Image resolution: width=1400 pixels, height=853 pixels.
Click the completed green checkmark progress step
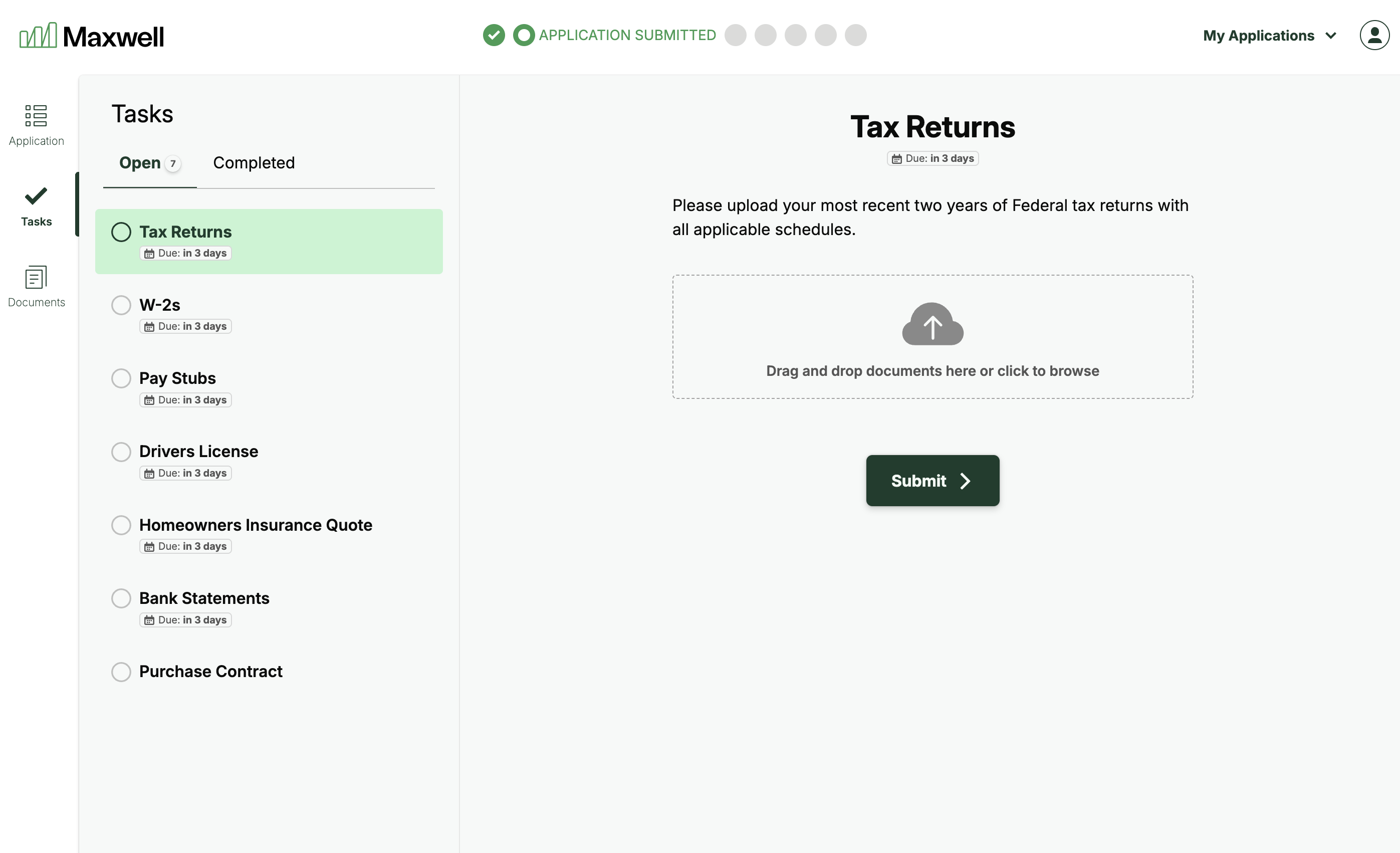[494, 35]
